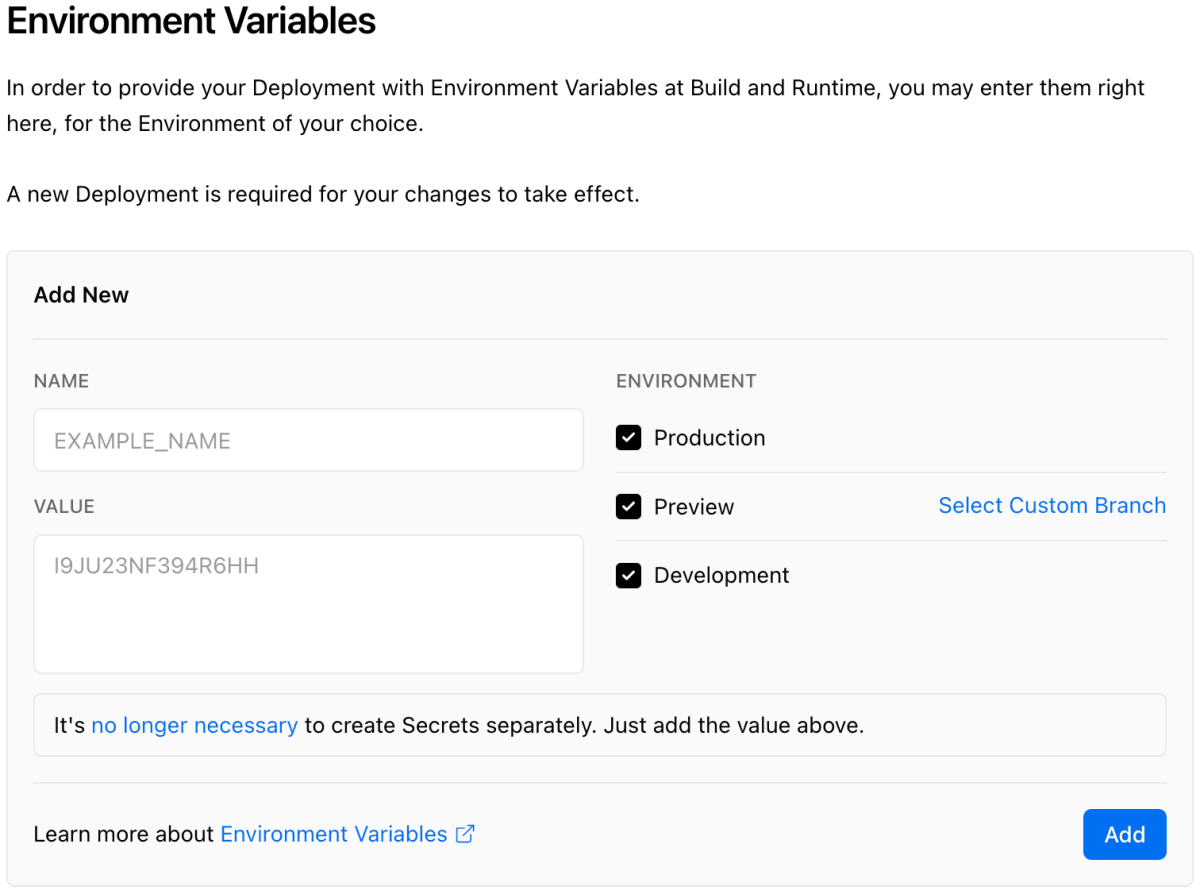Viewport: 1200px width, 894px height.
Task: Click the Environment Variables page title
Action: [191, 20]
